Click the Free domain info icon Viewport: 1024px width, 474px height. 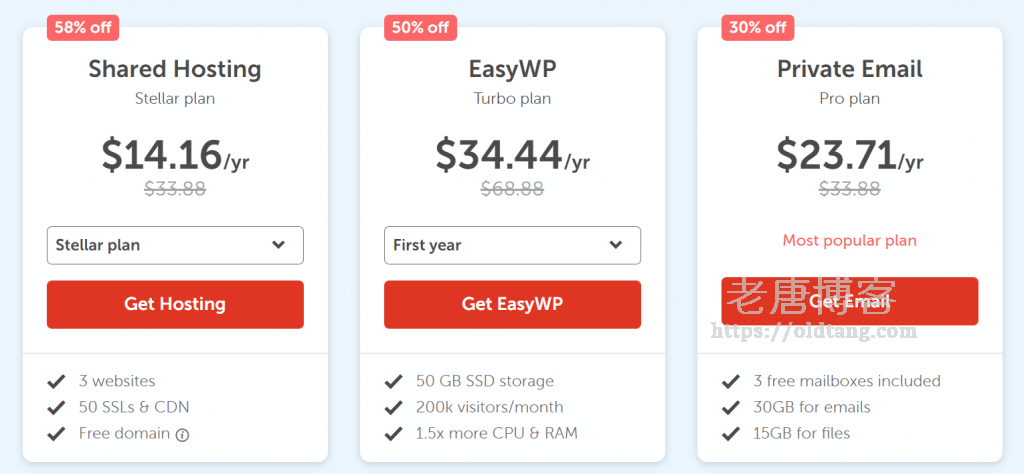(x=182, y=435)
